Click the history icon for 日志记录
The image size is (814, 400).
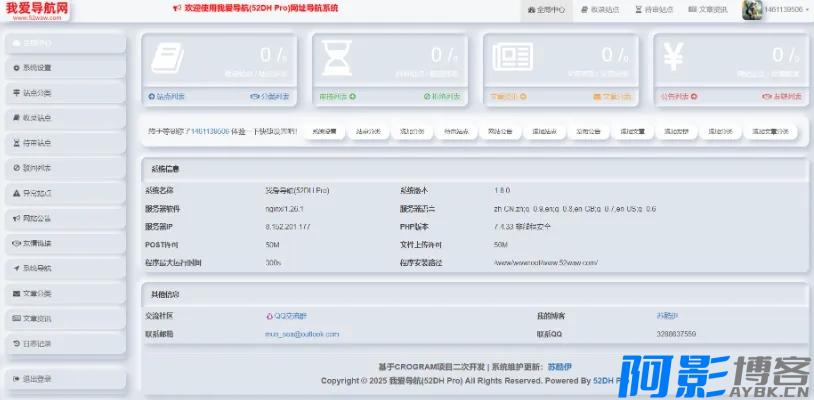tap(16, 343)
